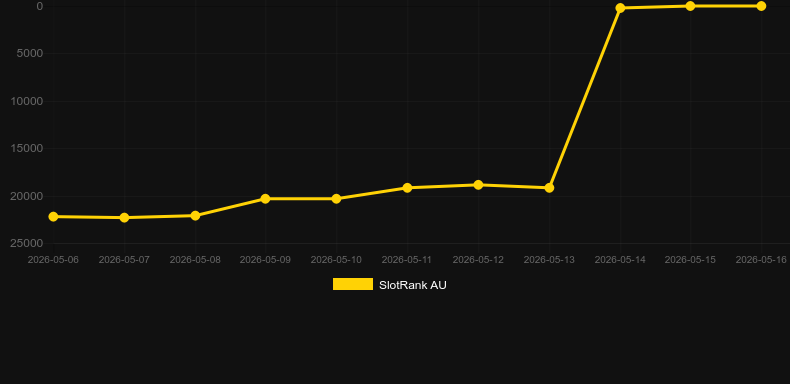Click the 2026-05-16 x-axis date label
This screenshot has width=790, height=384.
(x=761, y=260)
